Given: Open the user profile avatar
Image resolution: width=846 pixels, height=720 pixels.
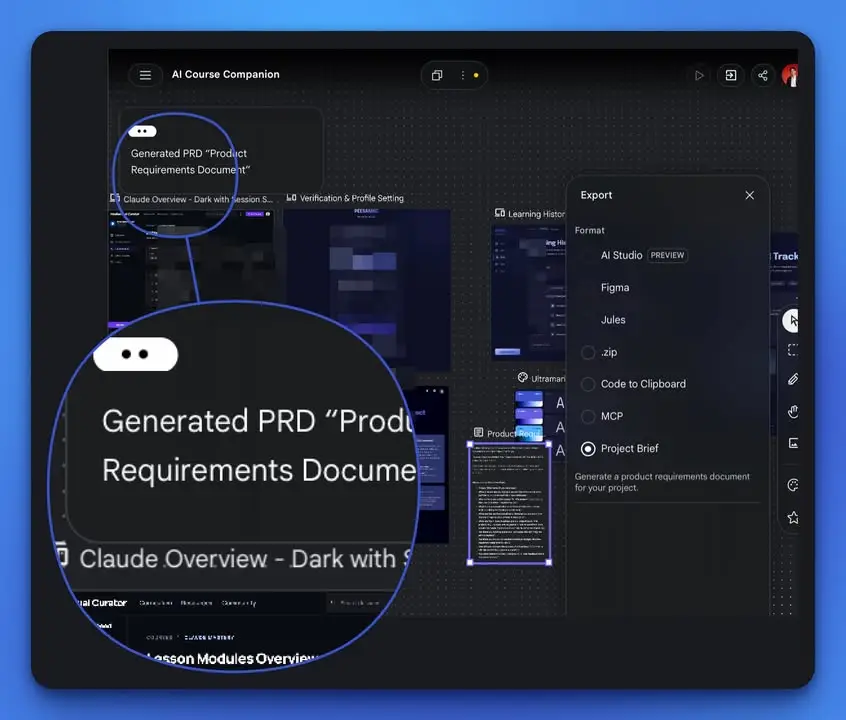Looking at the screenshot, I should tap(790, 76).
